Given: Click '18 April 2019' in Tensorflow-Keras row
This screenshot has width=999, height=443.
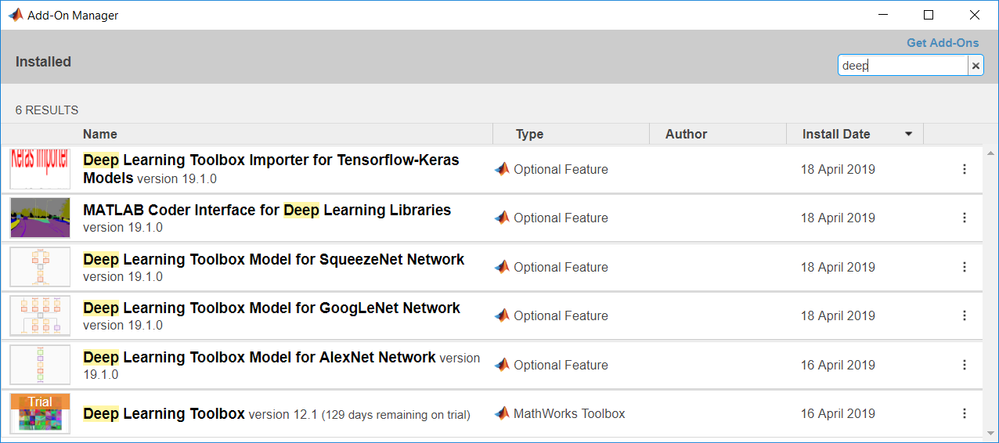Looking at the screenshot, I should 838,170.
